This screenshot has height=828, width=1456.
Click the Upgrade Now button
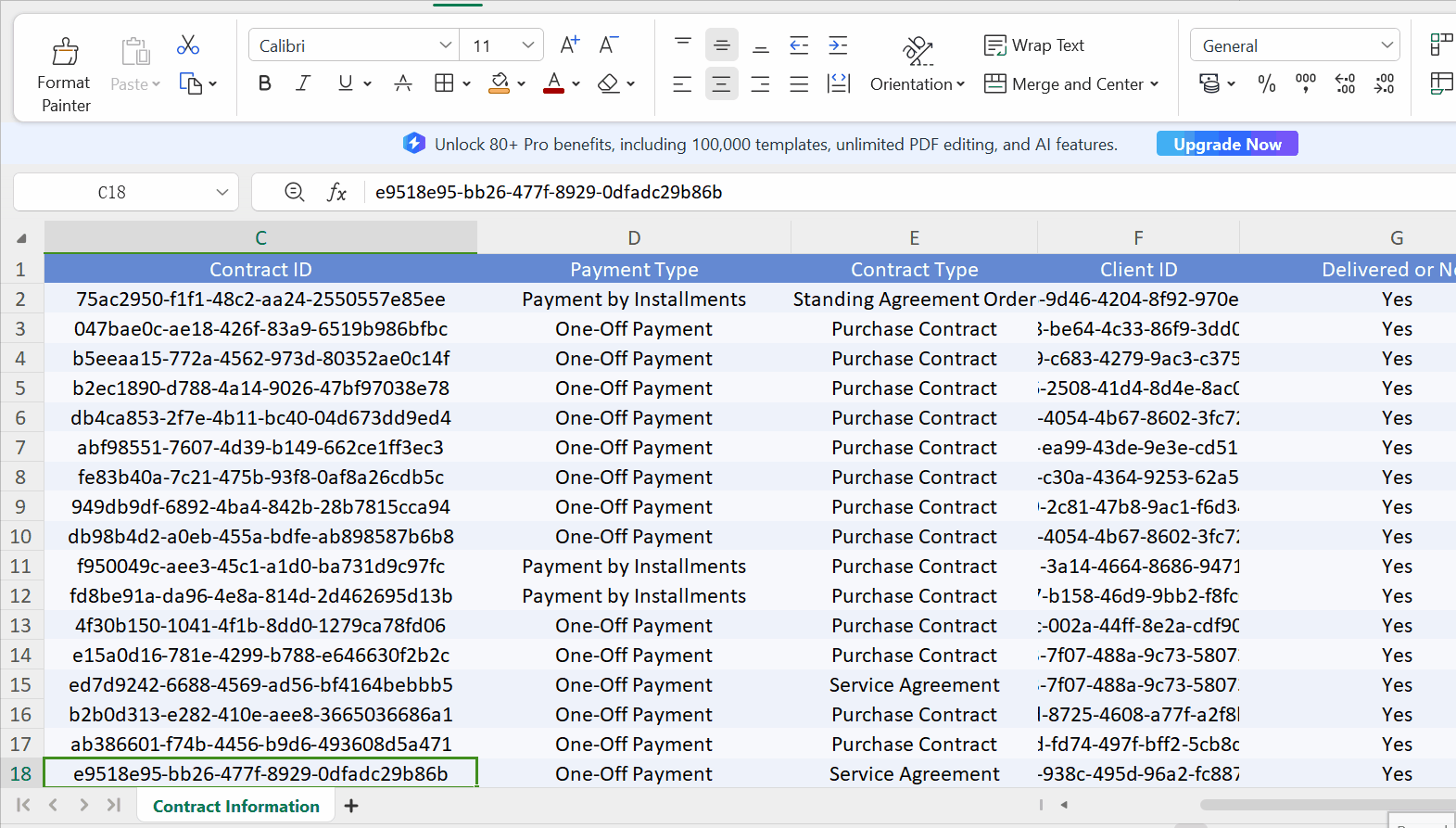tap(1226, 144)
